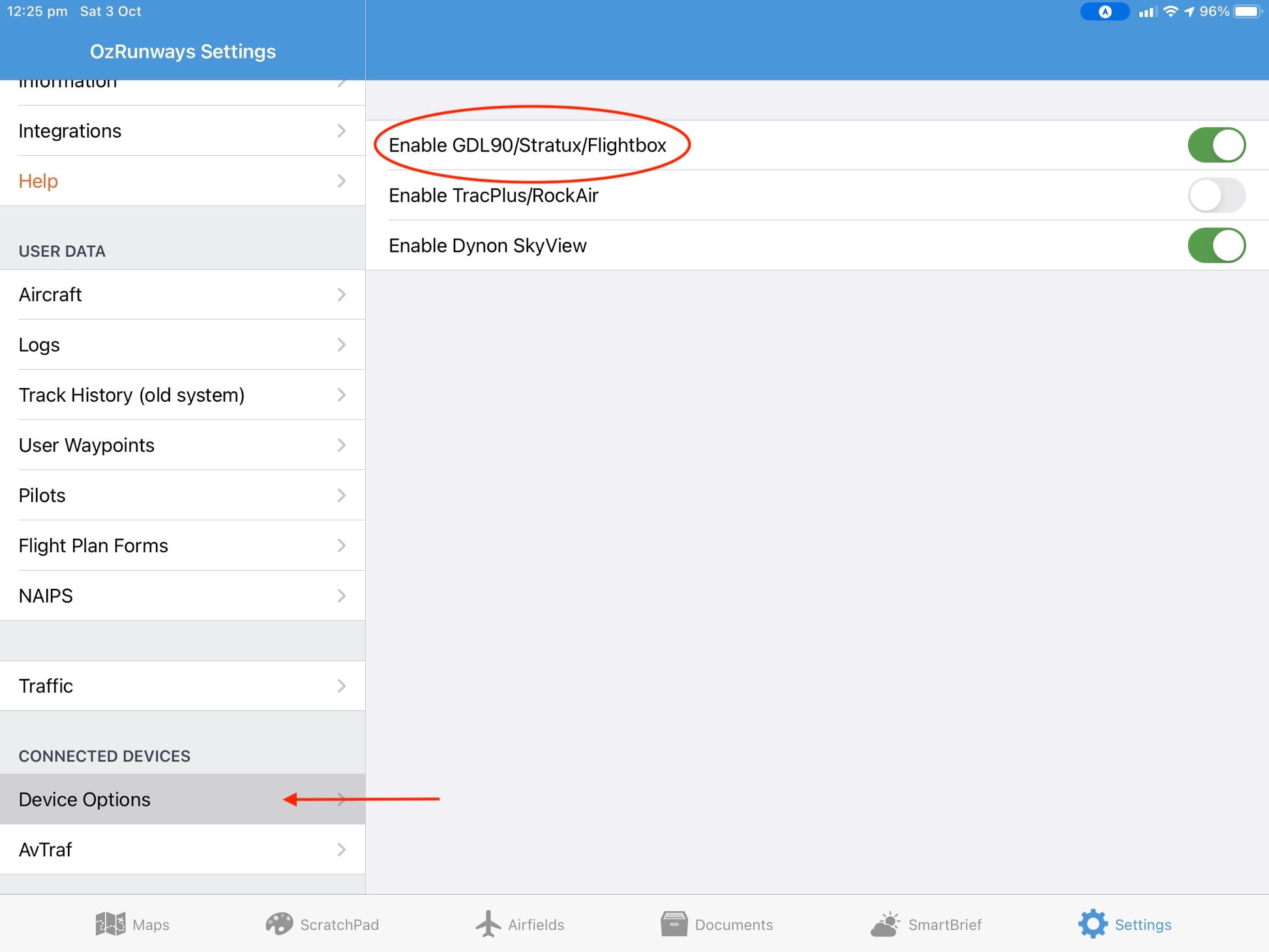
Task: Select Device Options under Connected Devices
Action: [183, 799]
